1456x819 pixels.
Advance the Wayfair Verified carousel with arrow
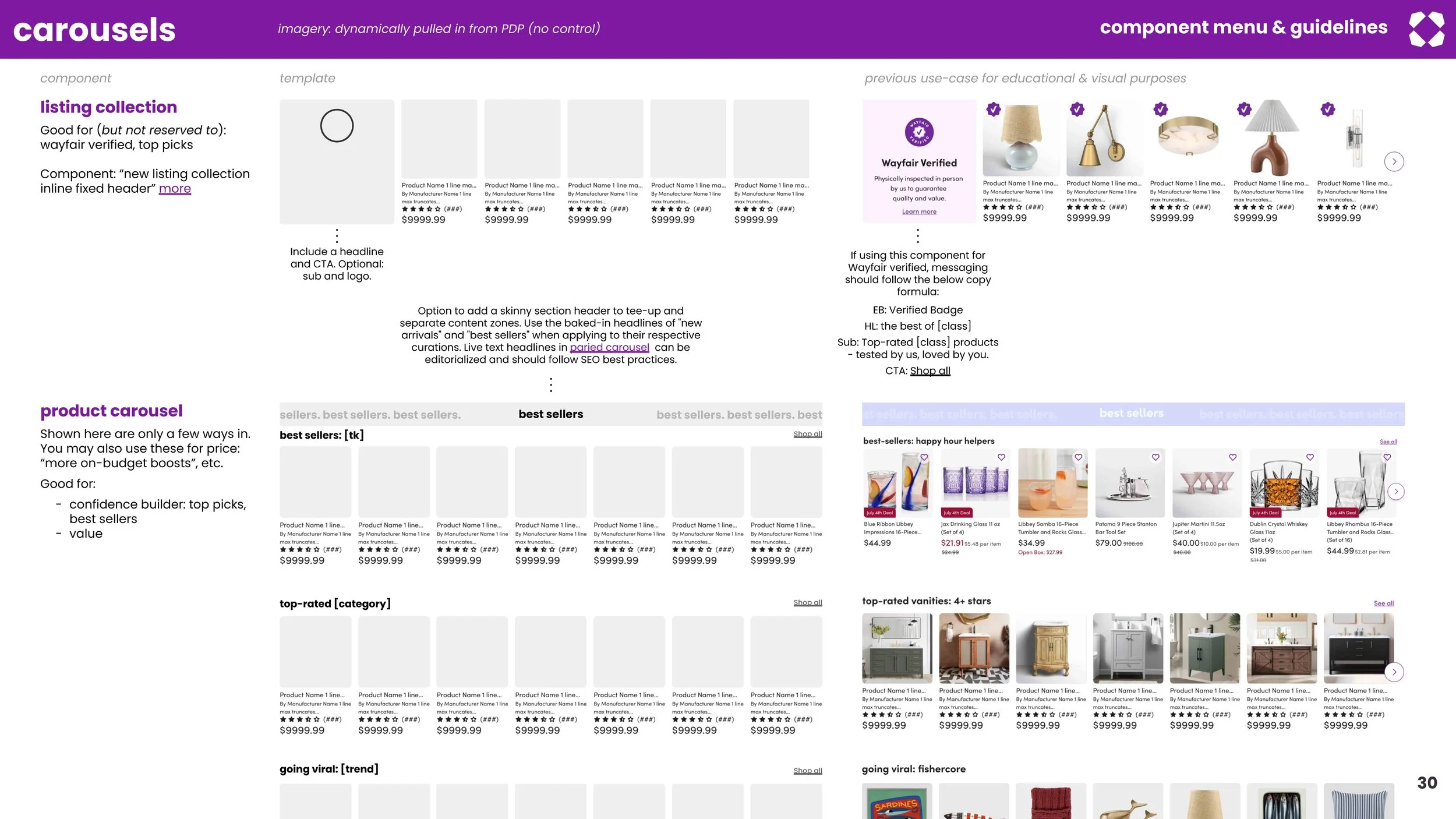point(1394,161)
